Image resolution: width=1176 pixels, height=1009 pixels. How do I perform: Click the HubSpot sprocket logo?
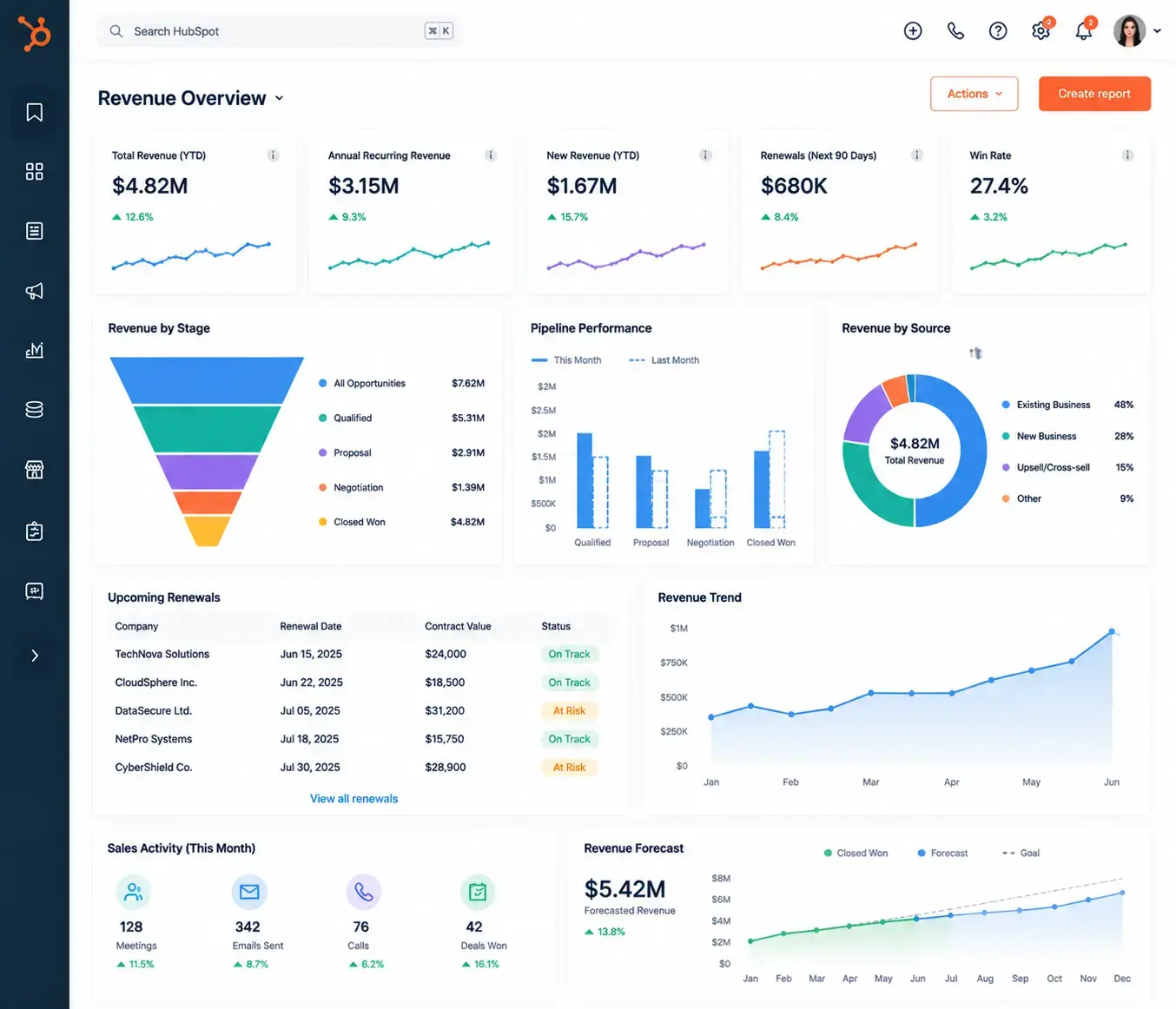click(35, 33)
